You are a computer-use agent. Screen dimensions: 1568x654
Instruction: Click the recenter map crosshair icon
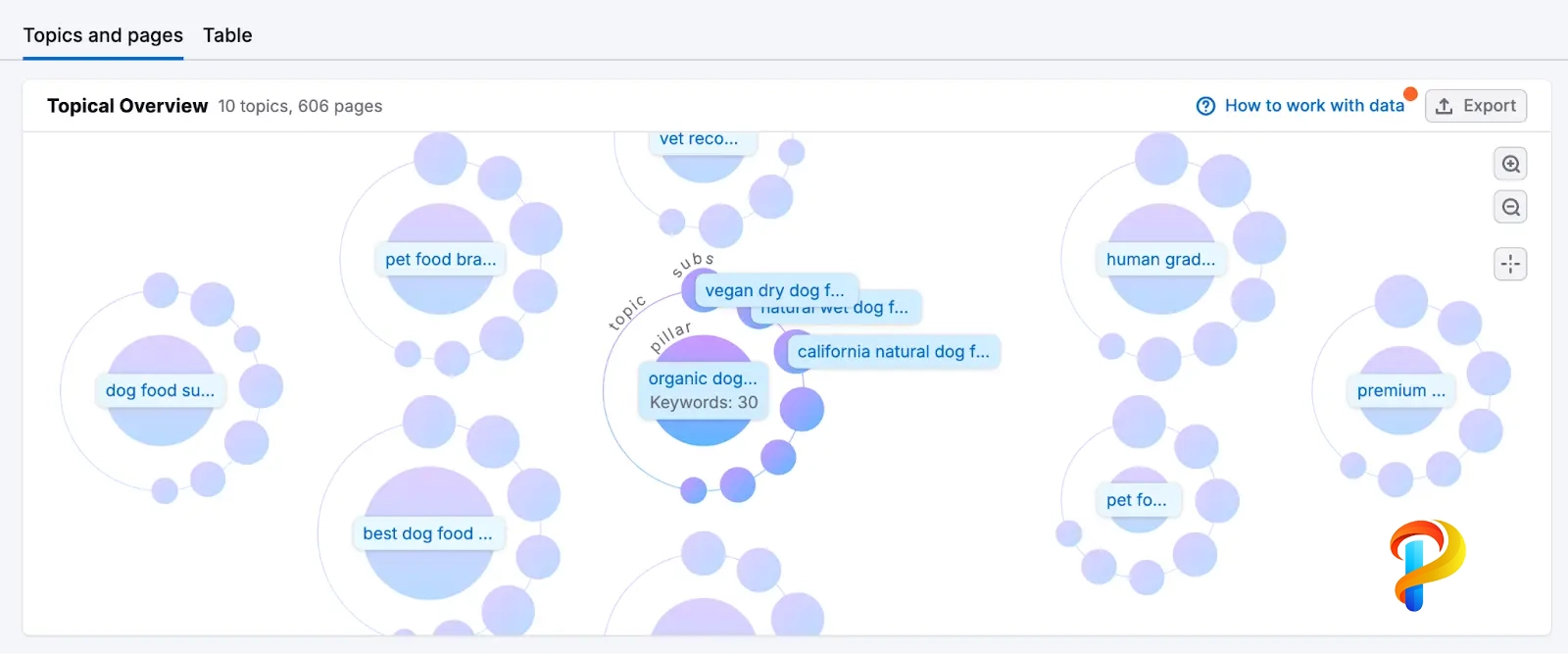click(1510, 264)
